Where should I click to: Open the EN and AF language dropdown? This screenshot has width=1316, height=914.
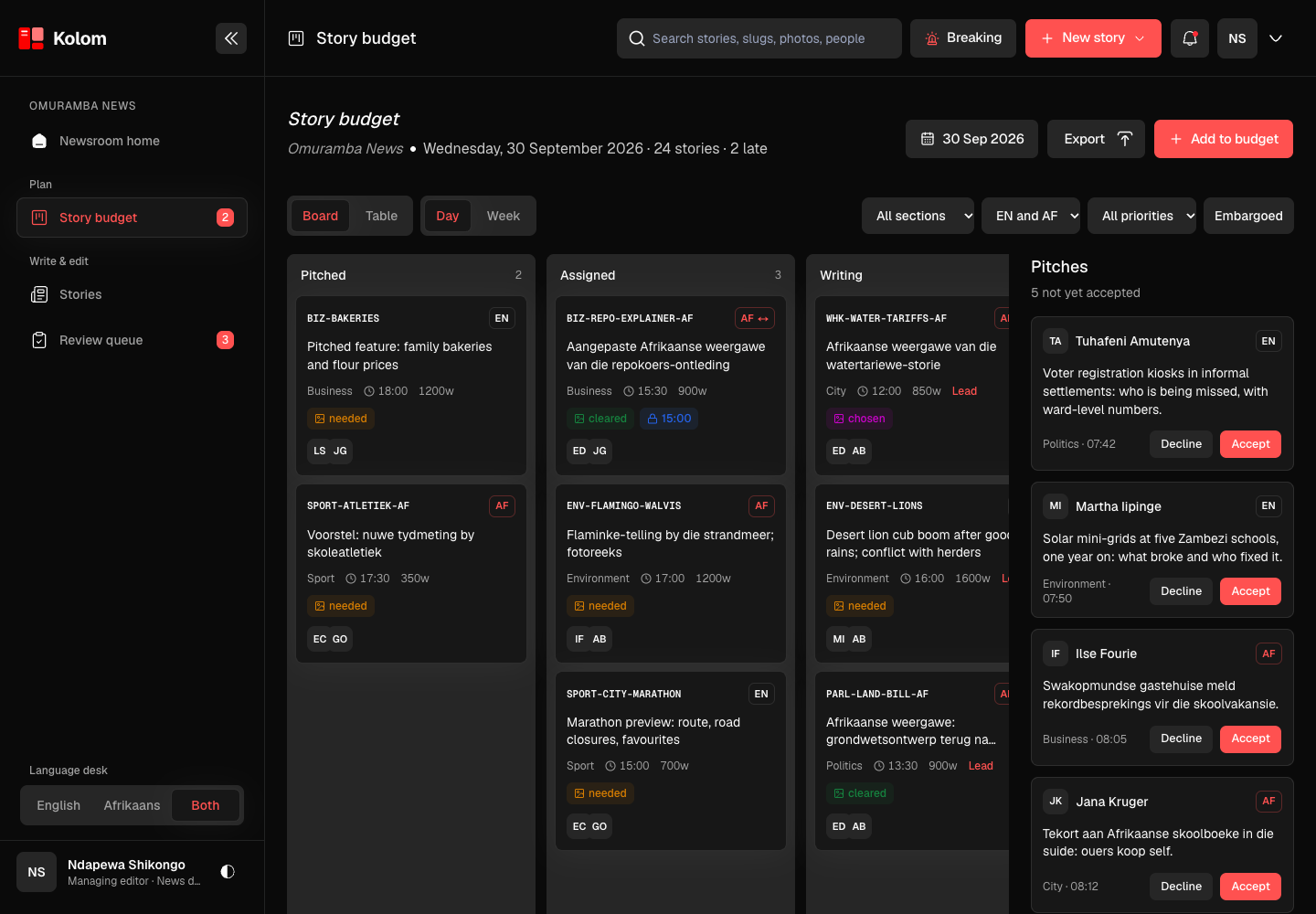(1031, 216)
